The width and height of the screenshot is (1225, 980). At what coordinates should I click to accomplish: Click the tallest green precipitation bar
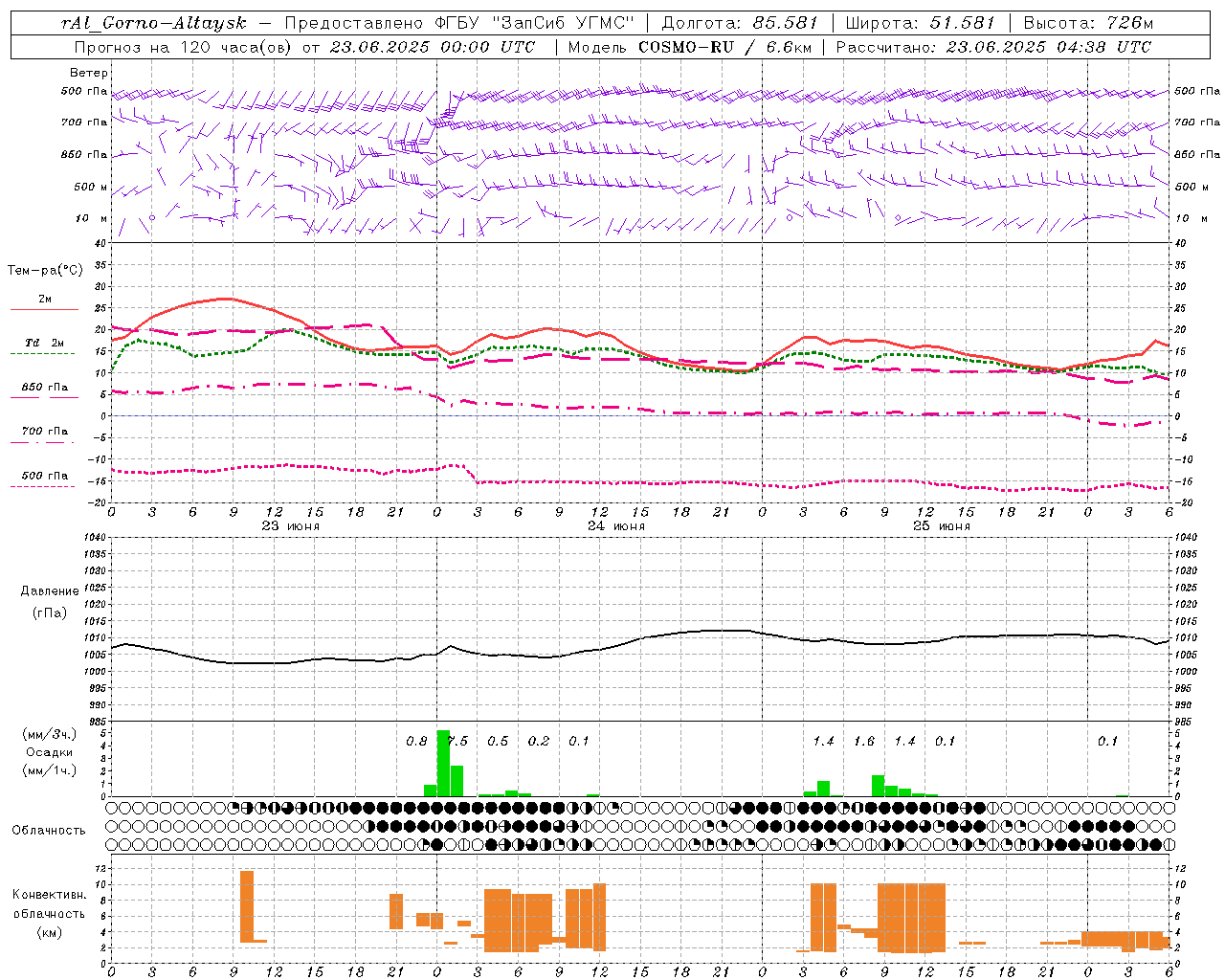tap(443, 763)
